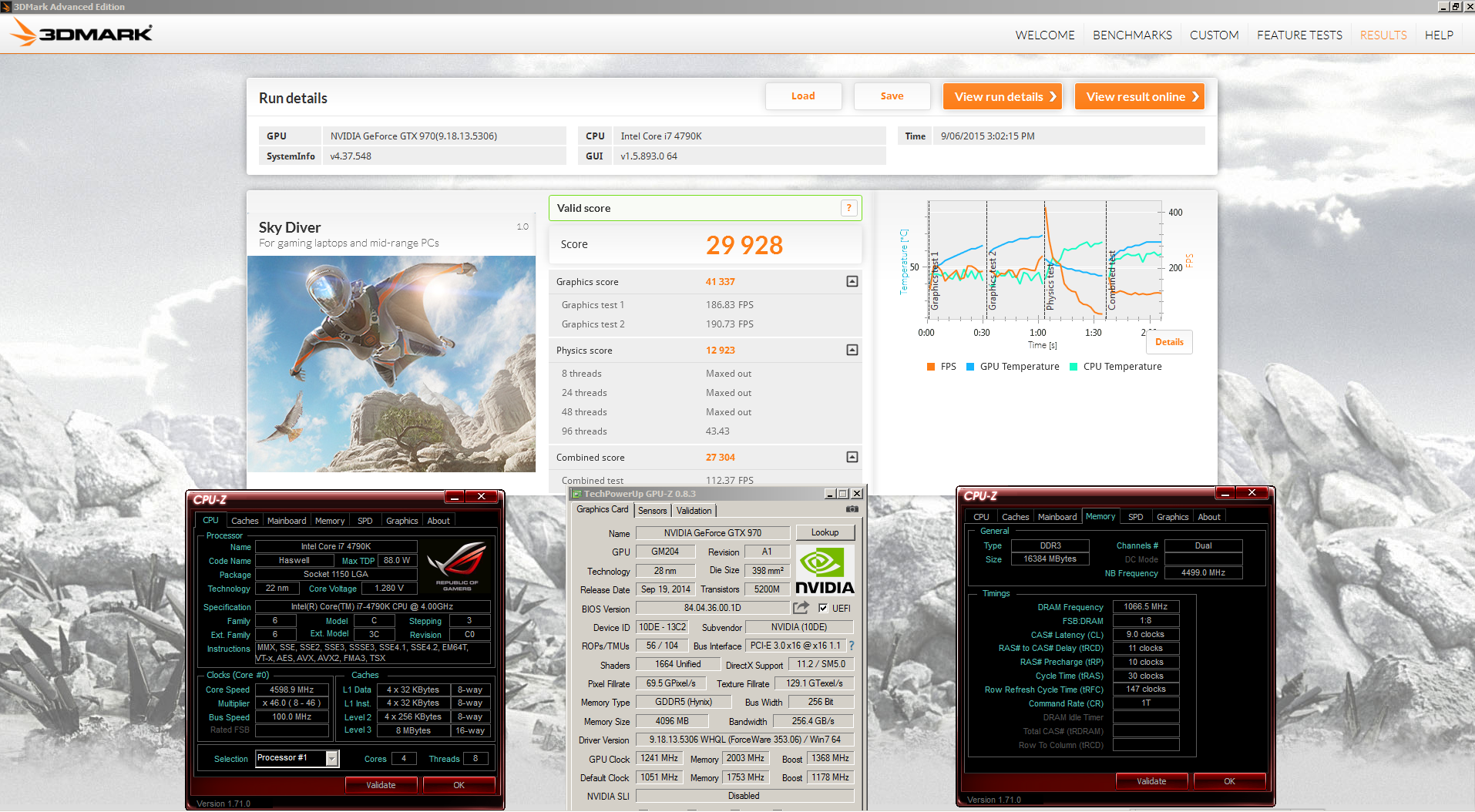Screen dimensions: 1475x812
Task: Click OK in right CPU-Z Memory window
Action: tap(1229, 781)
